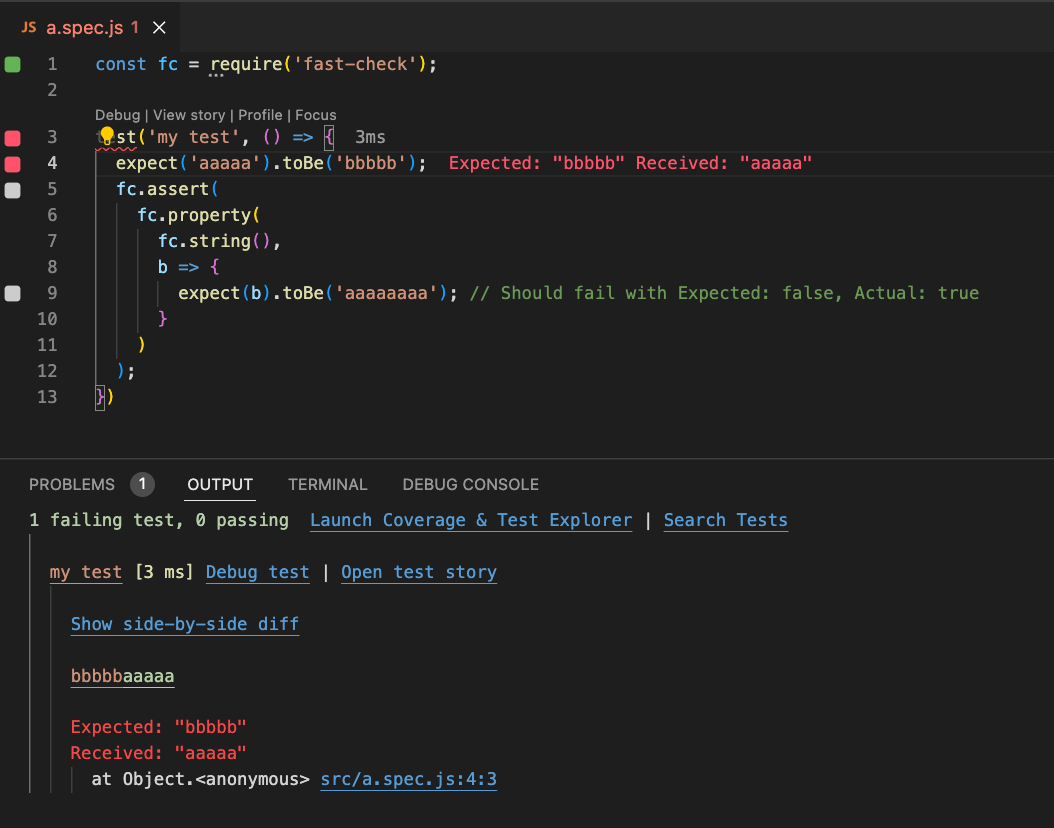Viewport: 1054px width, 828px height.
Task: Click line number 7 in the gutter
Action: [52, 241]
